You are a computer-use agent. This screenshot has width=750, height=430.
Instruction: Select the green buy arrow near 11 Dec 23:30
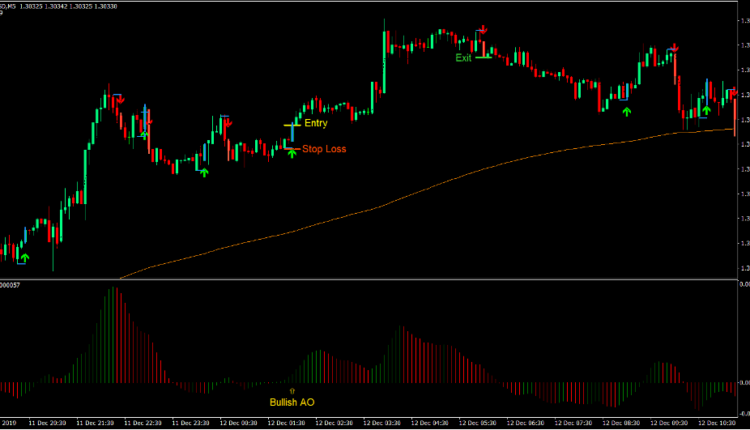click(x=204, y=173)
